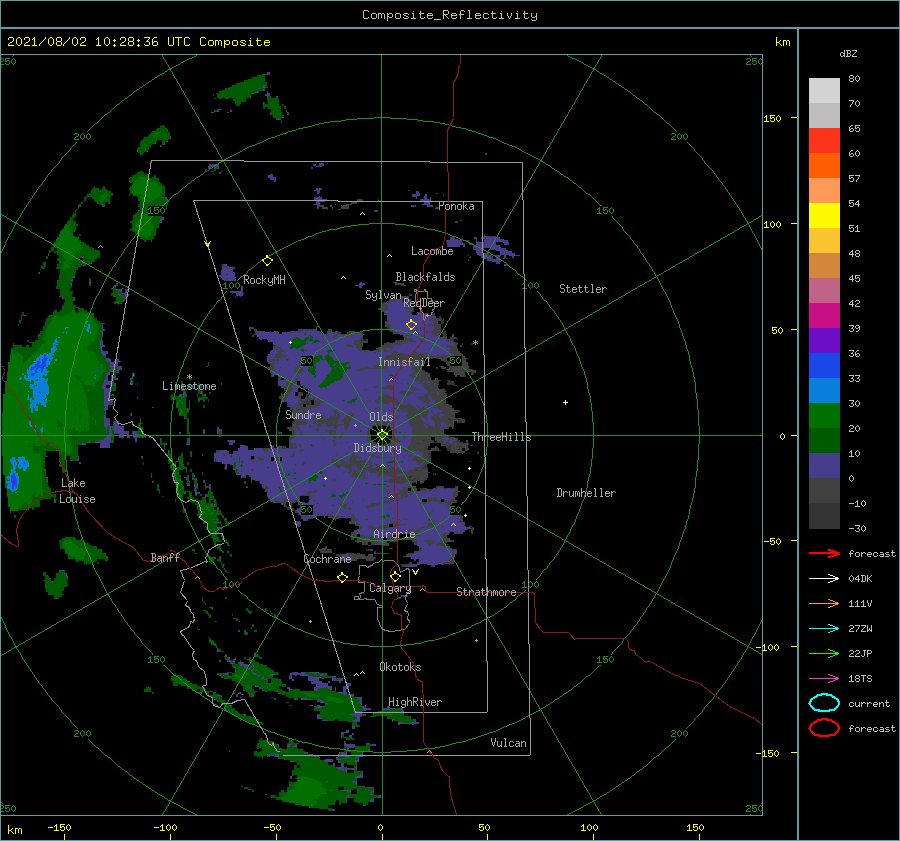Click the red forecast arrow in legend
Image resolution: width=900 pixels, height=841 pixels.
(824, 553)
